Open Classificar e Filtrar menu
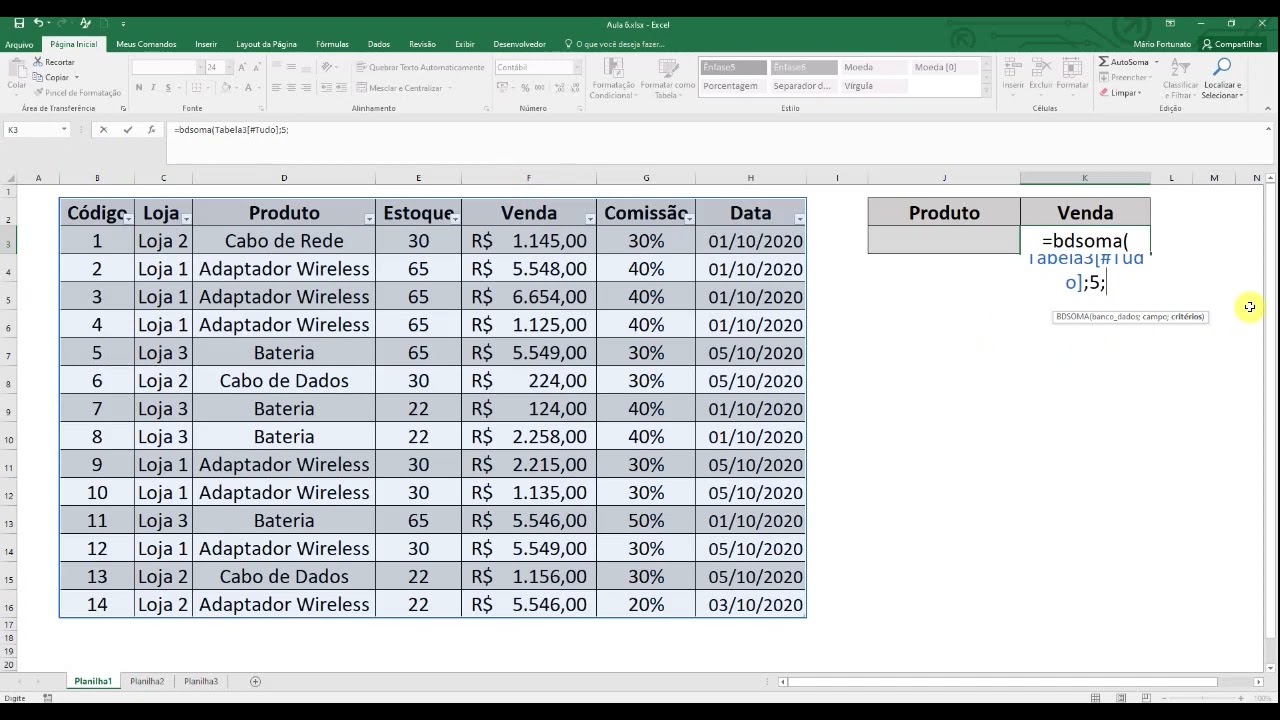Image resolution: width=1280 pixels, height=720 pixels. pyautogui.click(x=1181, y=77)
